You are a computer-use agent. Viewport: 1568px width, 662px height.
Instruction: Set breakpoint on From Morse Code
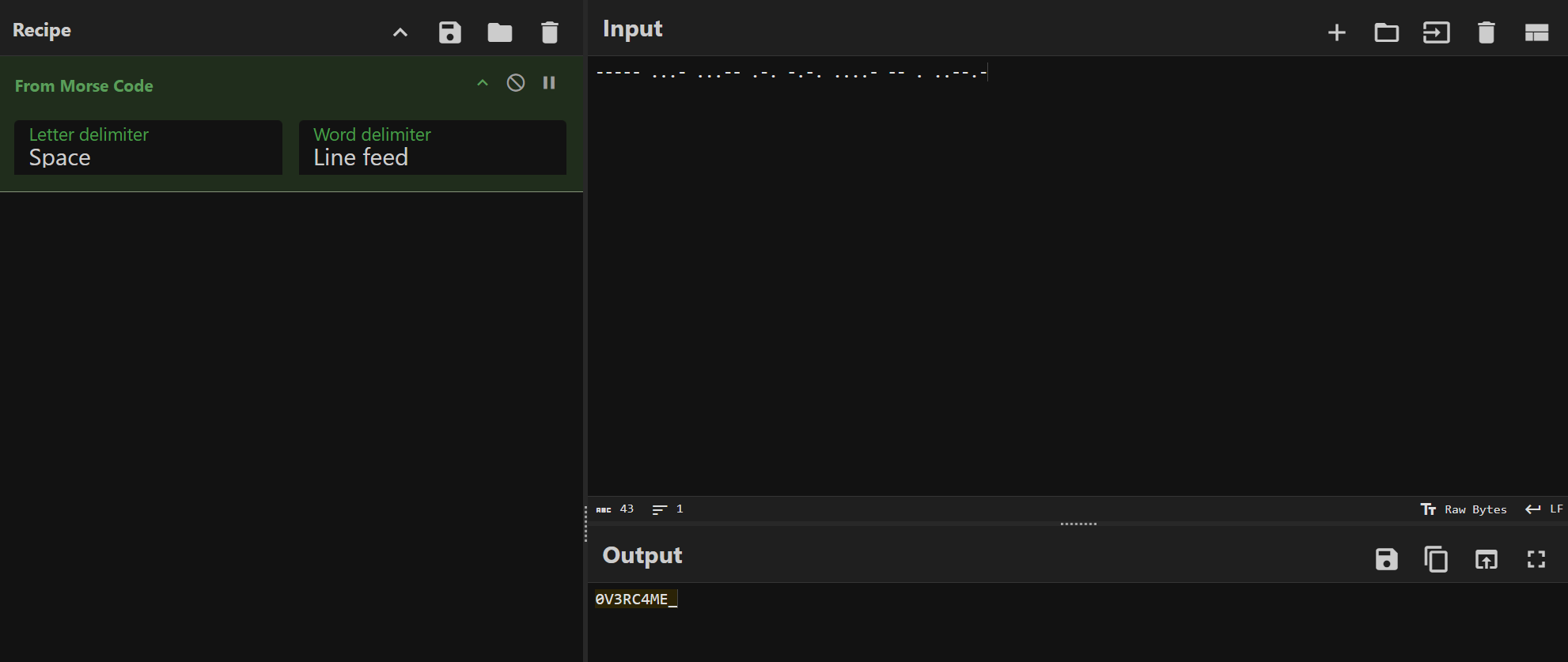(549, 83)
